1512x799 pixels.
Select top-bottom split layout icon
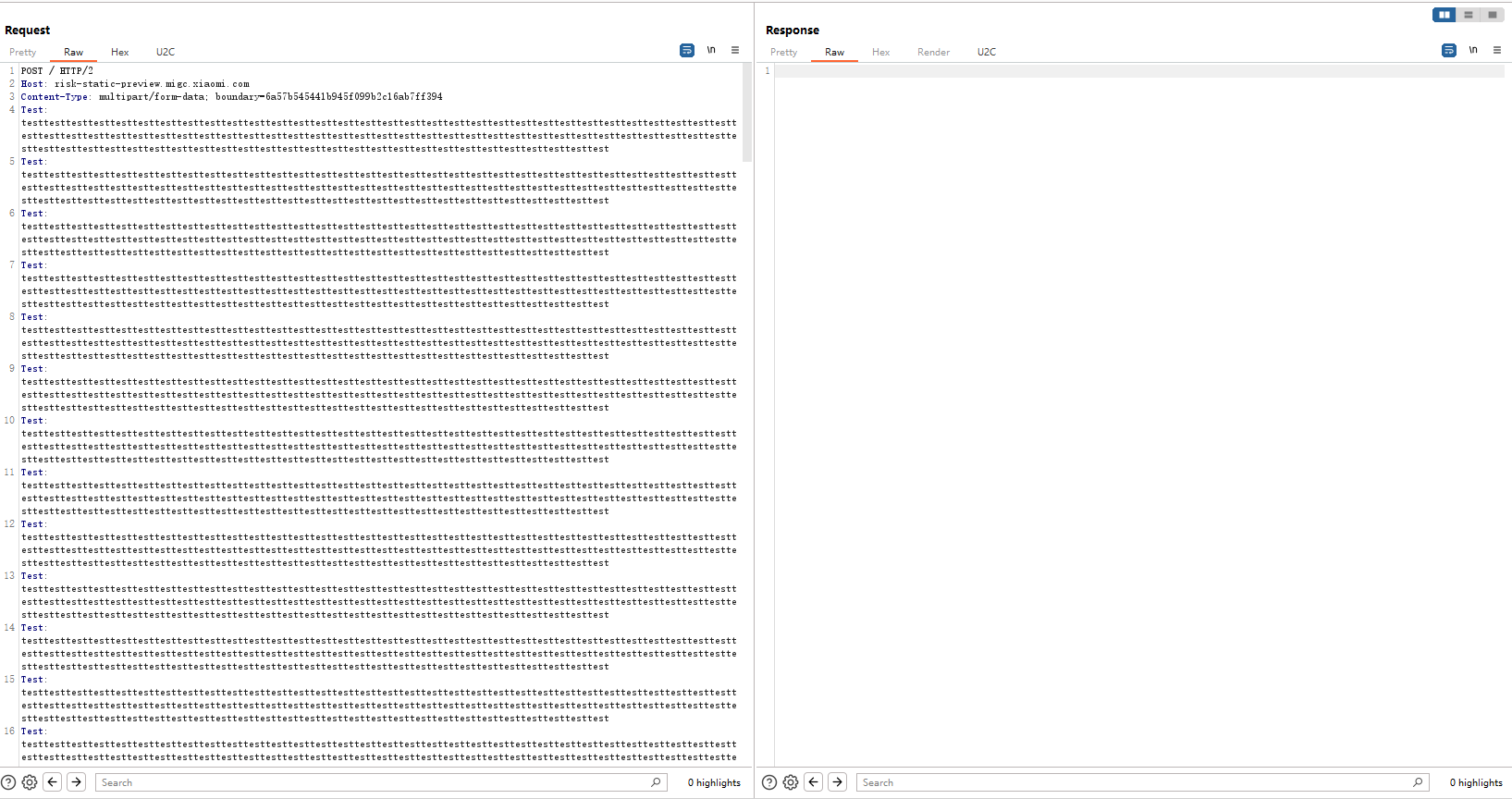[1469, 15]
